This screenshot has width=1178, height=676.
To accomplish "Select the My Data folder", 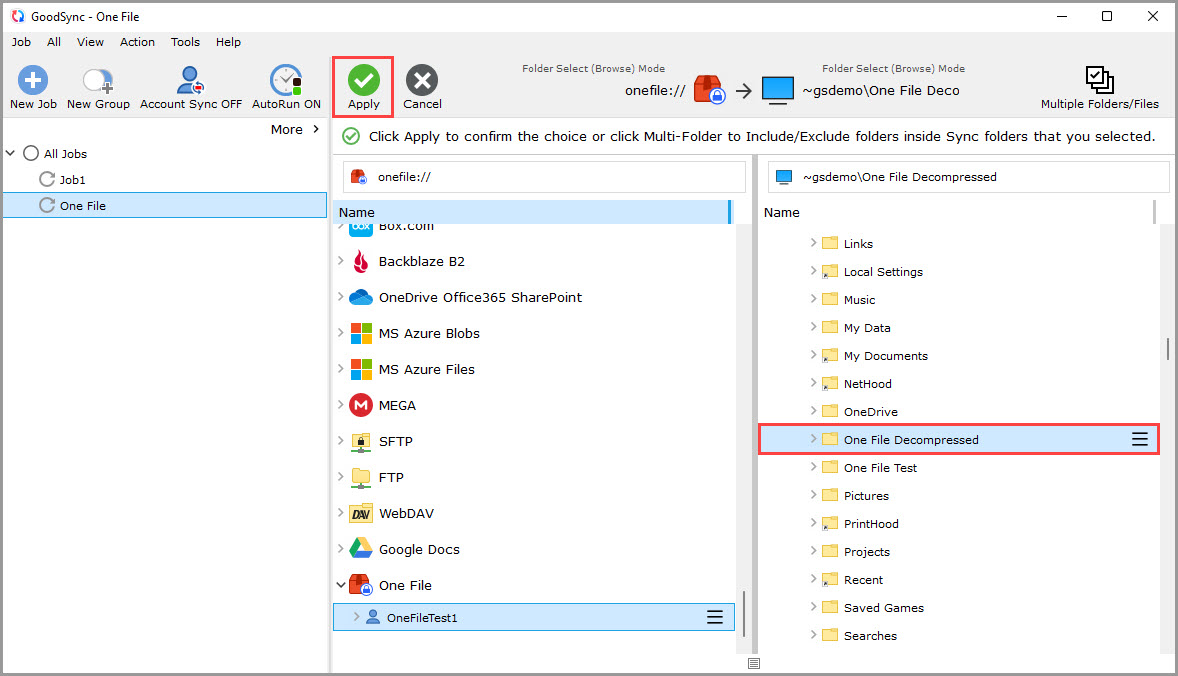I will click(x=866, y=328).
